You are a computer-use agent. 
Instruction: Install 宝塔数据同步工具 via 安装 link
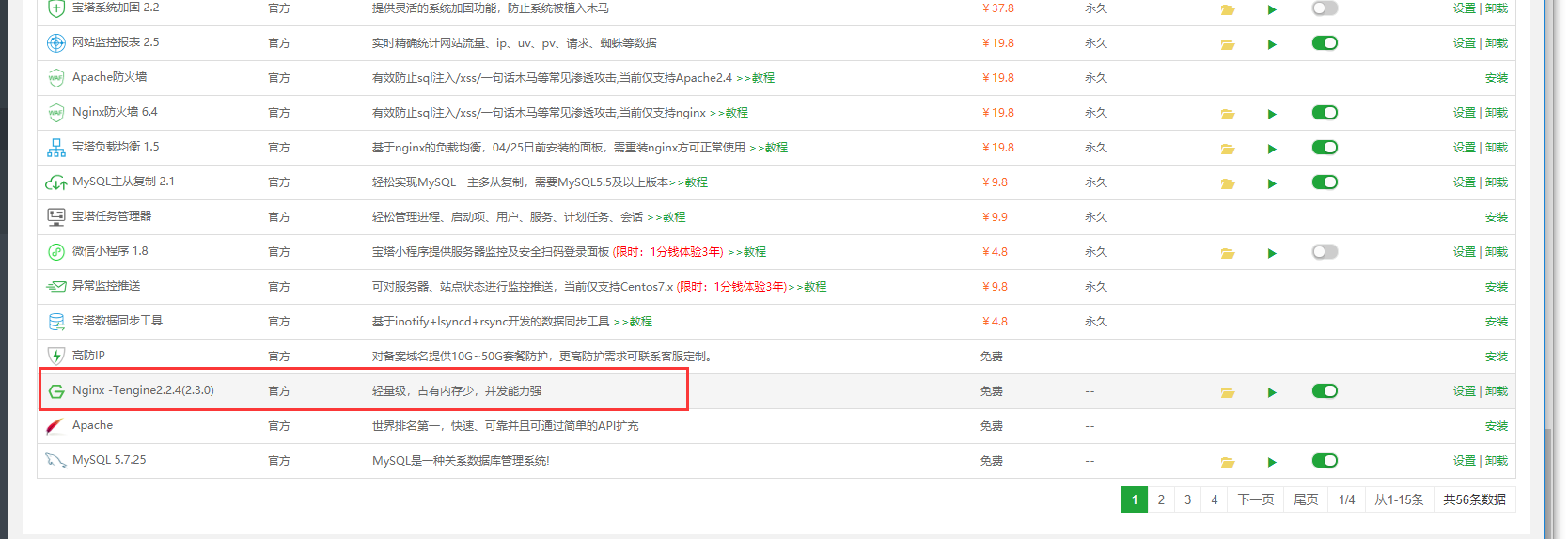coord(1497,322)
